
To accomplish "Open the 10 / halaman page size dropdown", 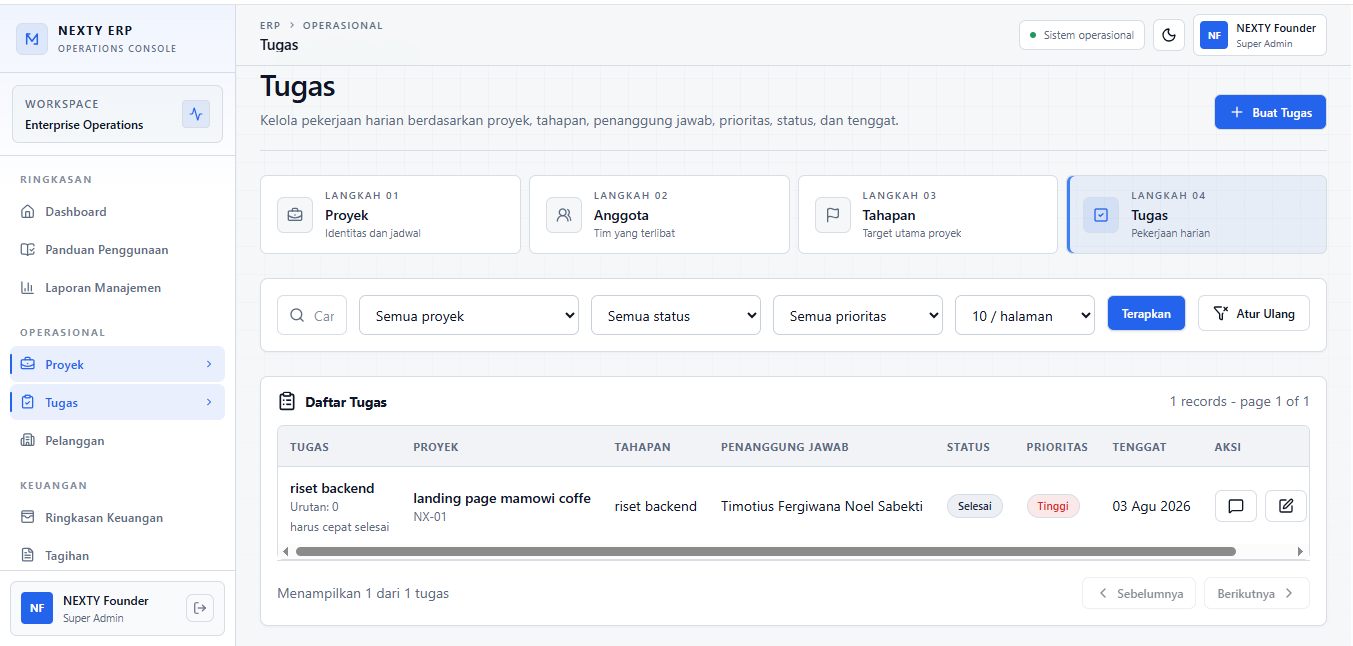I will (1025, 315).
